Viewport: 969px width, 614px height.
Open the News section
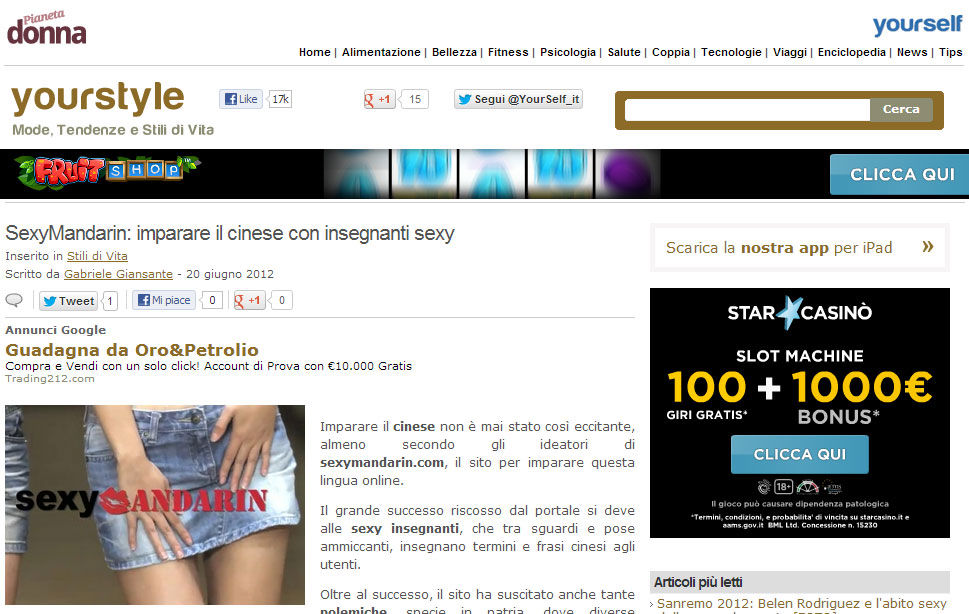click(912, 53)
